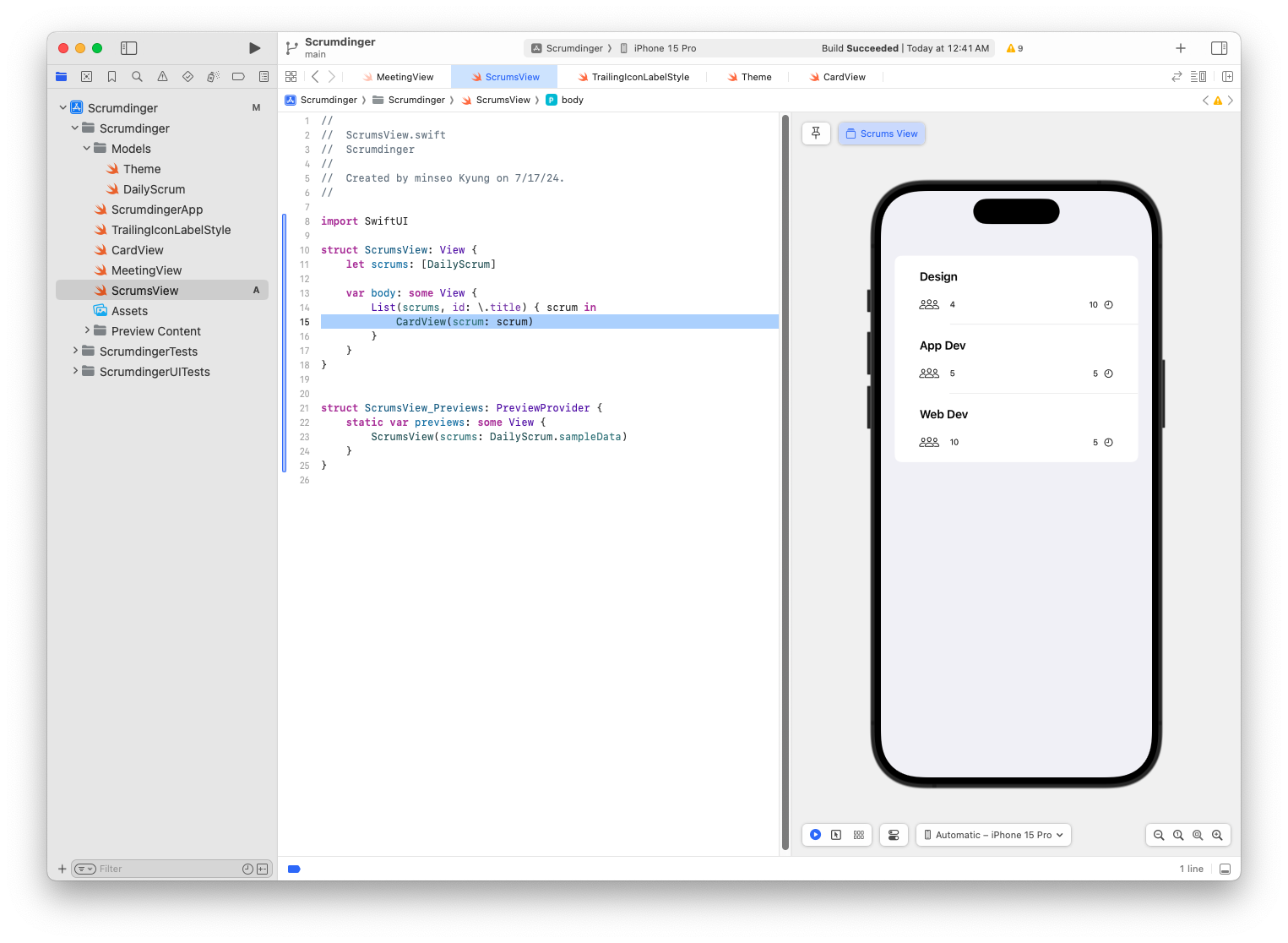The width and height of the screenshot is (1288, 943).
Task: Go back in editor history
Action: [x=315, y=77]
